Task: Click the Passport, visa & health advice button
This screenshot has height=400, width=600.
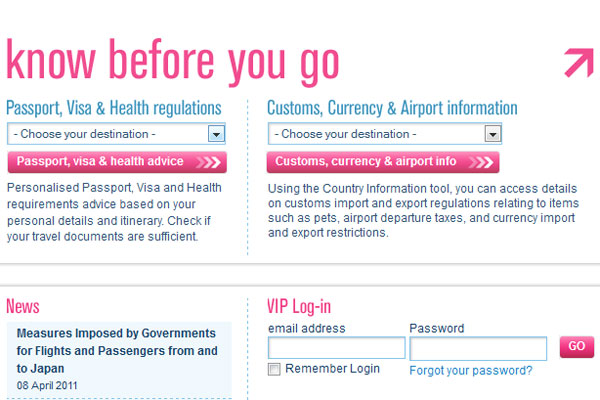Action: (x=100, y=162)
